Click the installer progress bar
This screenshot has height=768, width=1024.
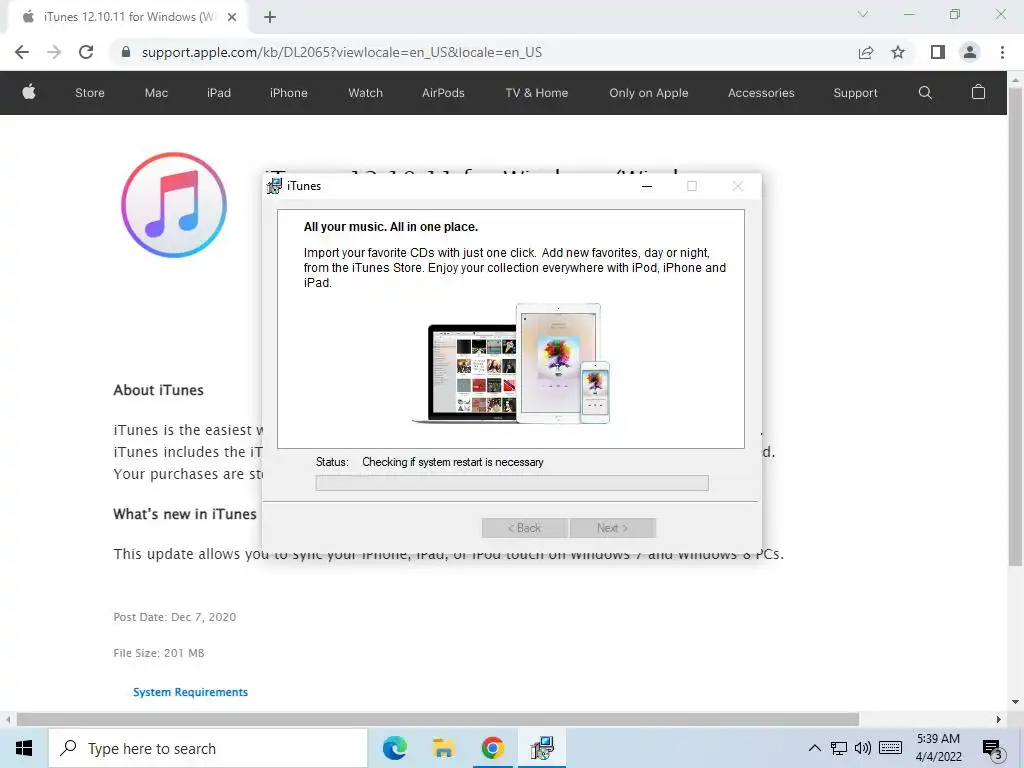coord(512,483)
